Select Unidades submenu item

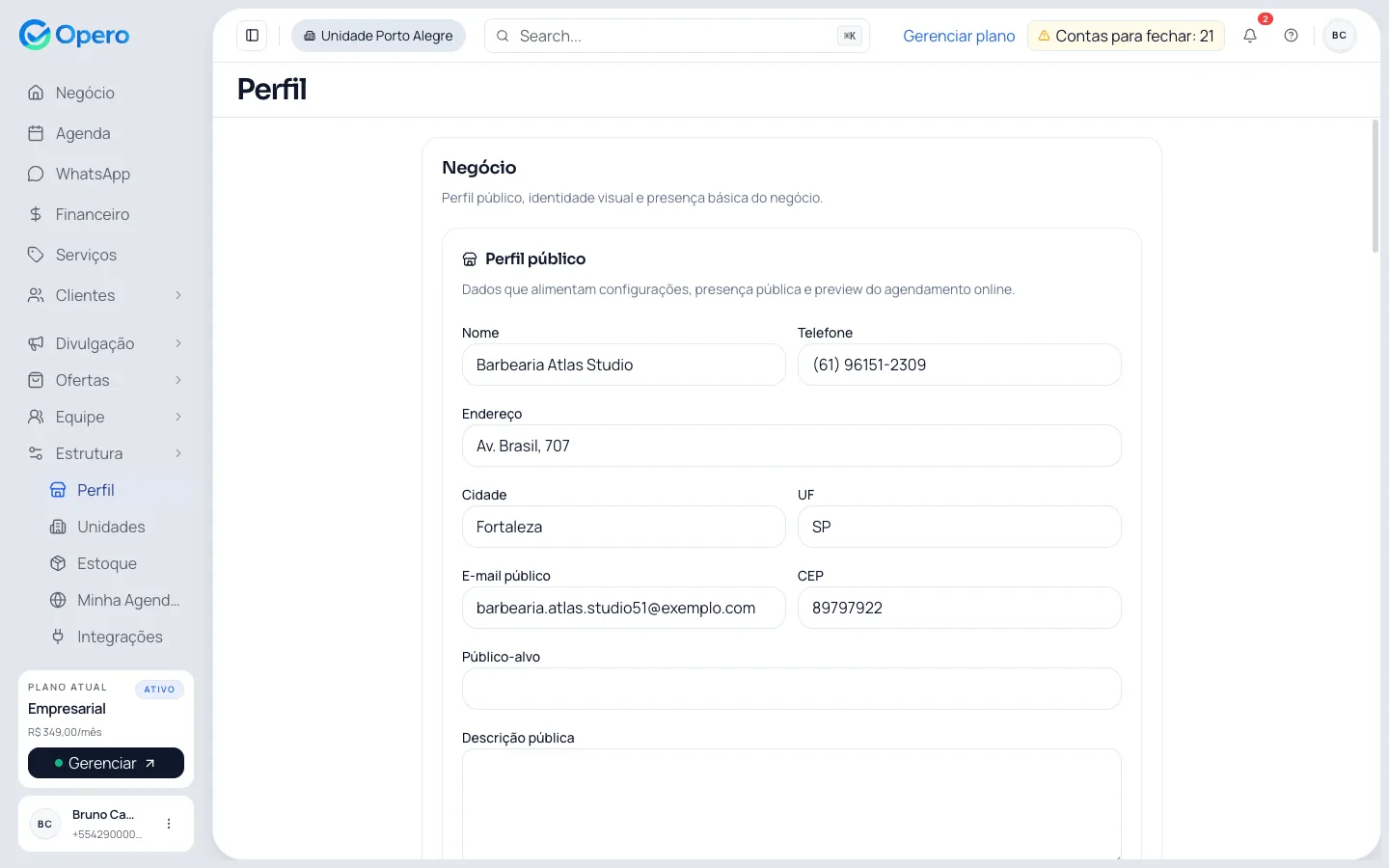click(x=117, y=527)
